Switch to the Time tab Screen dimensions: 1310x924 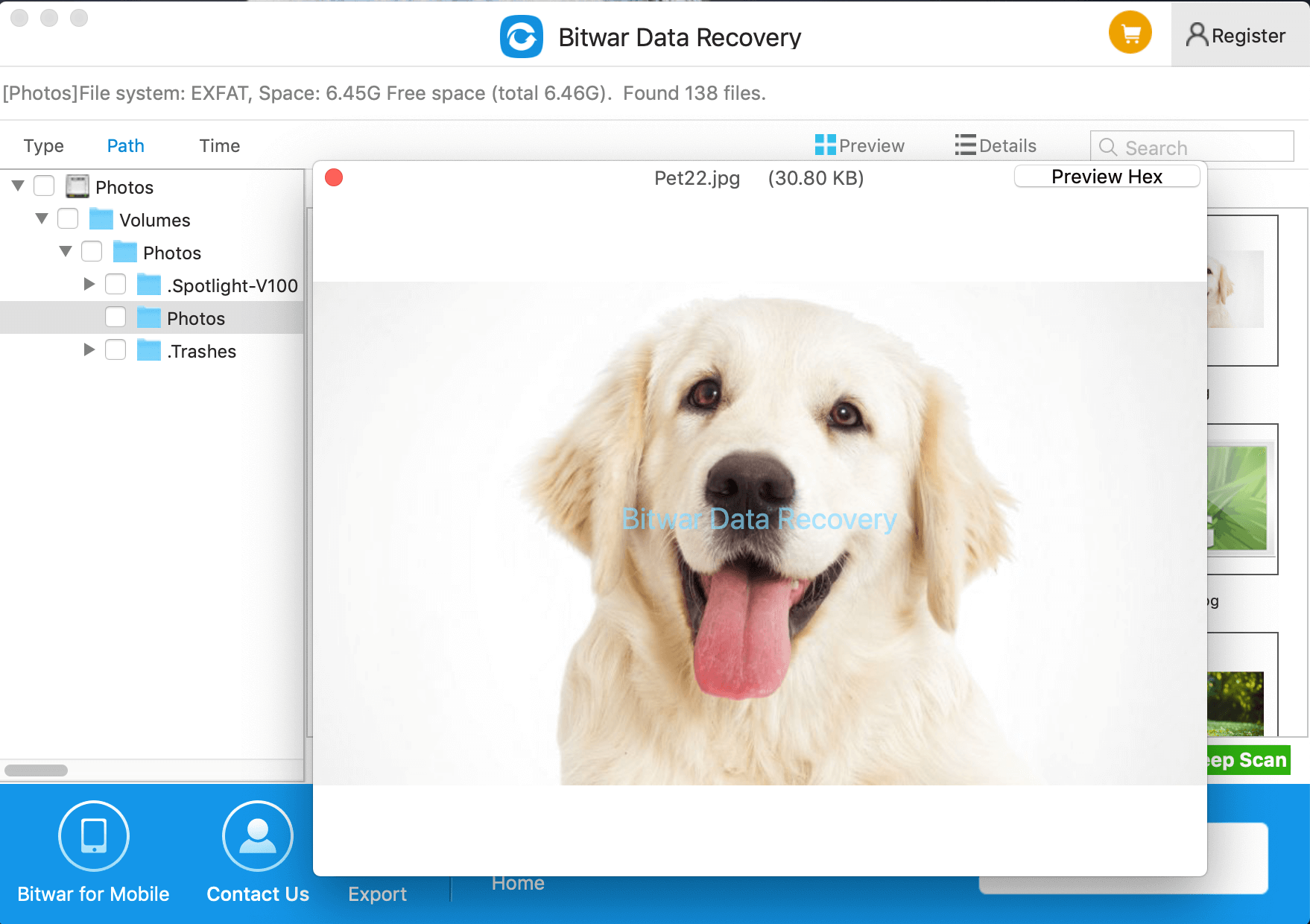point(220,146)
